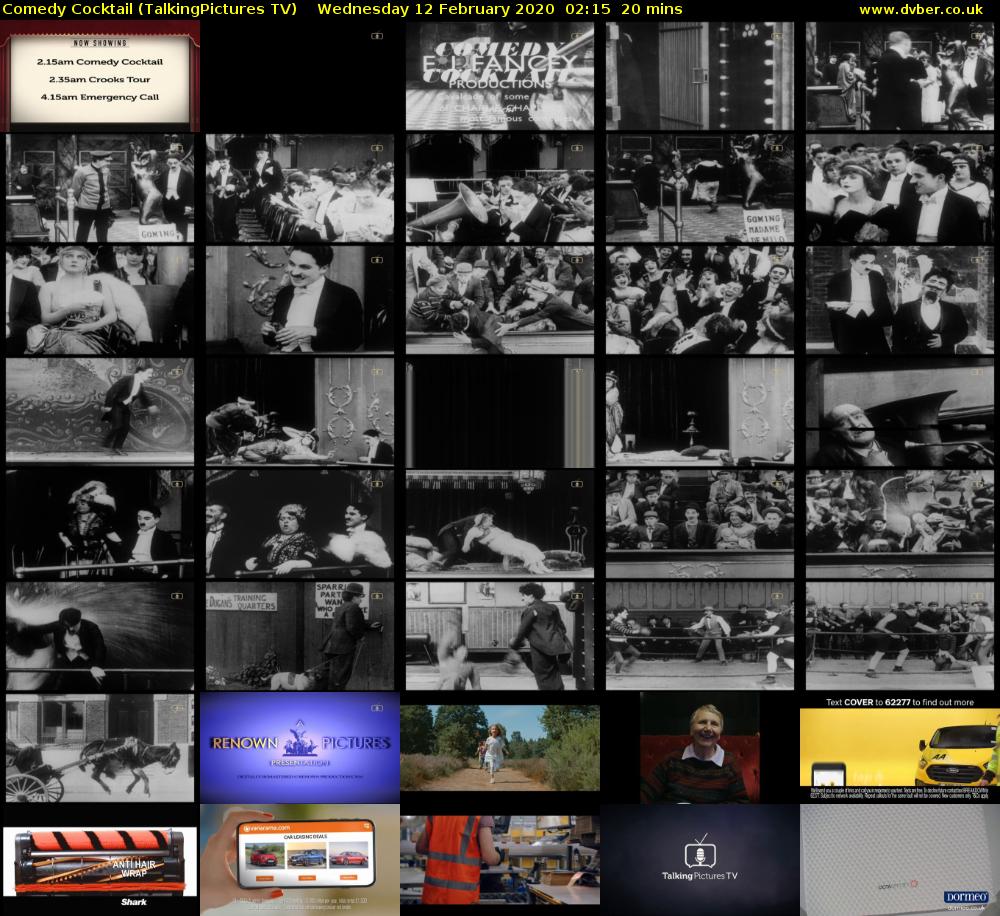Open the orange hi-vis vest worker thumbnail
The height and width of the screenshot is (916, 1000).
tap(500, 860)
